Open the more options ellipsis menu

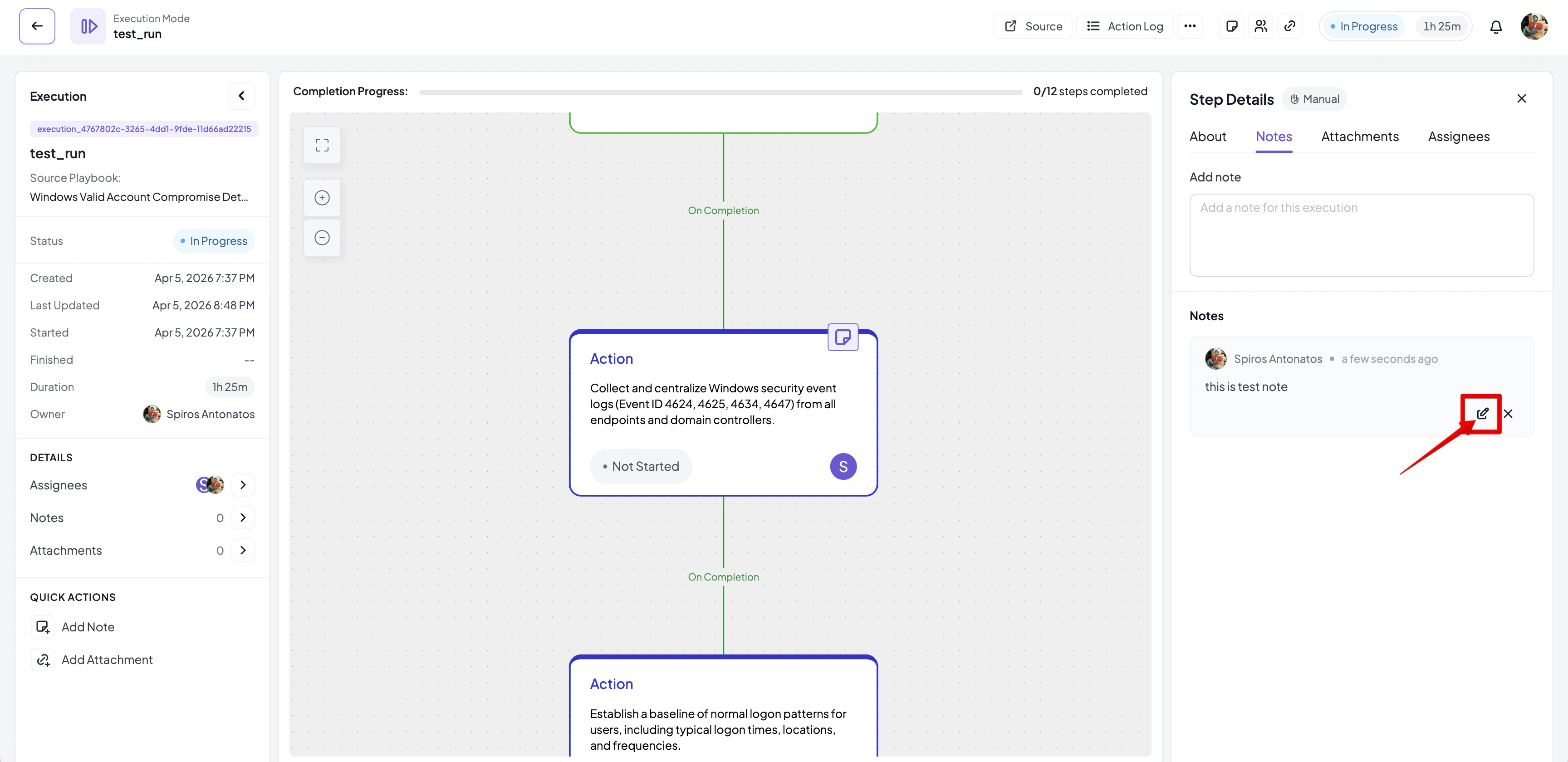1190,26
